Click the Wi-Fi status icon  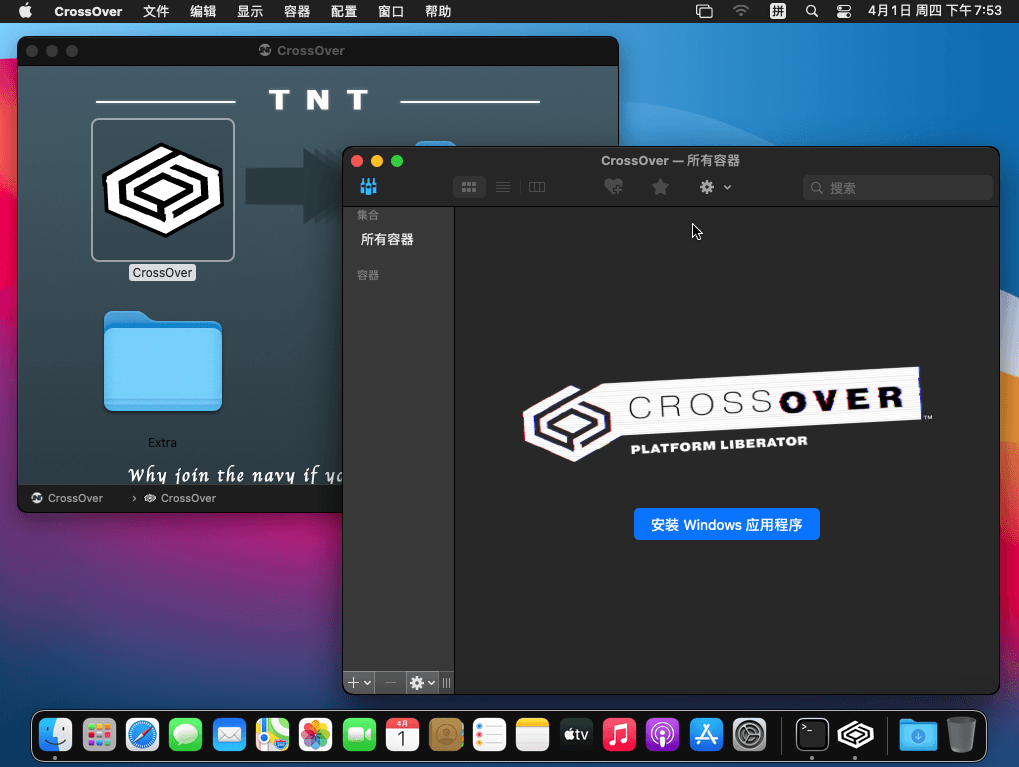point(741,11)
